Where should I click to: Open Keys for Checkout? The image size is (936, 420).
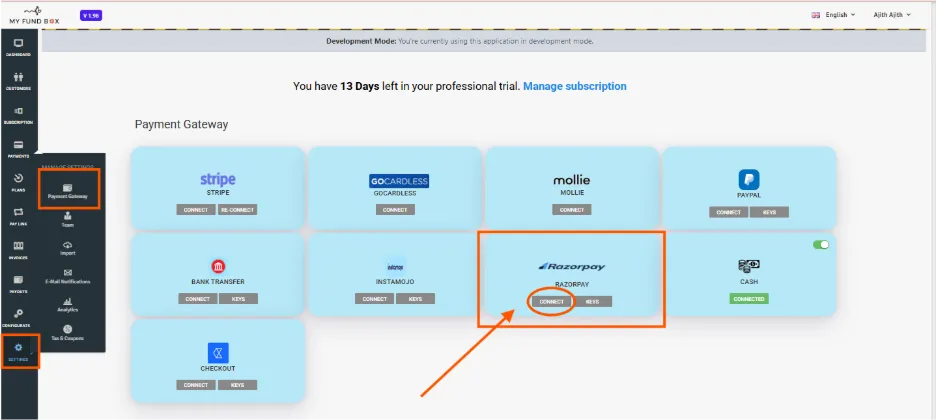coord(237,385)
